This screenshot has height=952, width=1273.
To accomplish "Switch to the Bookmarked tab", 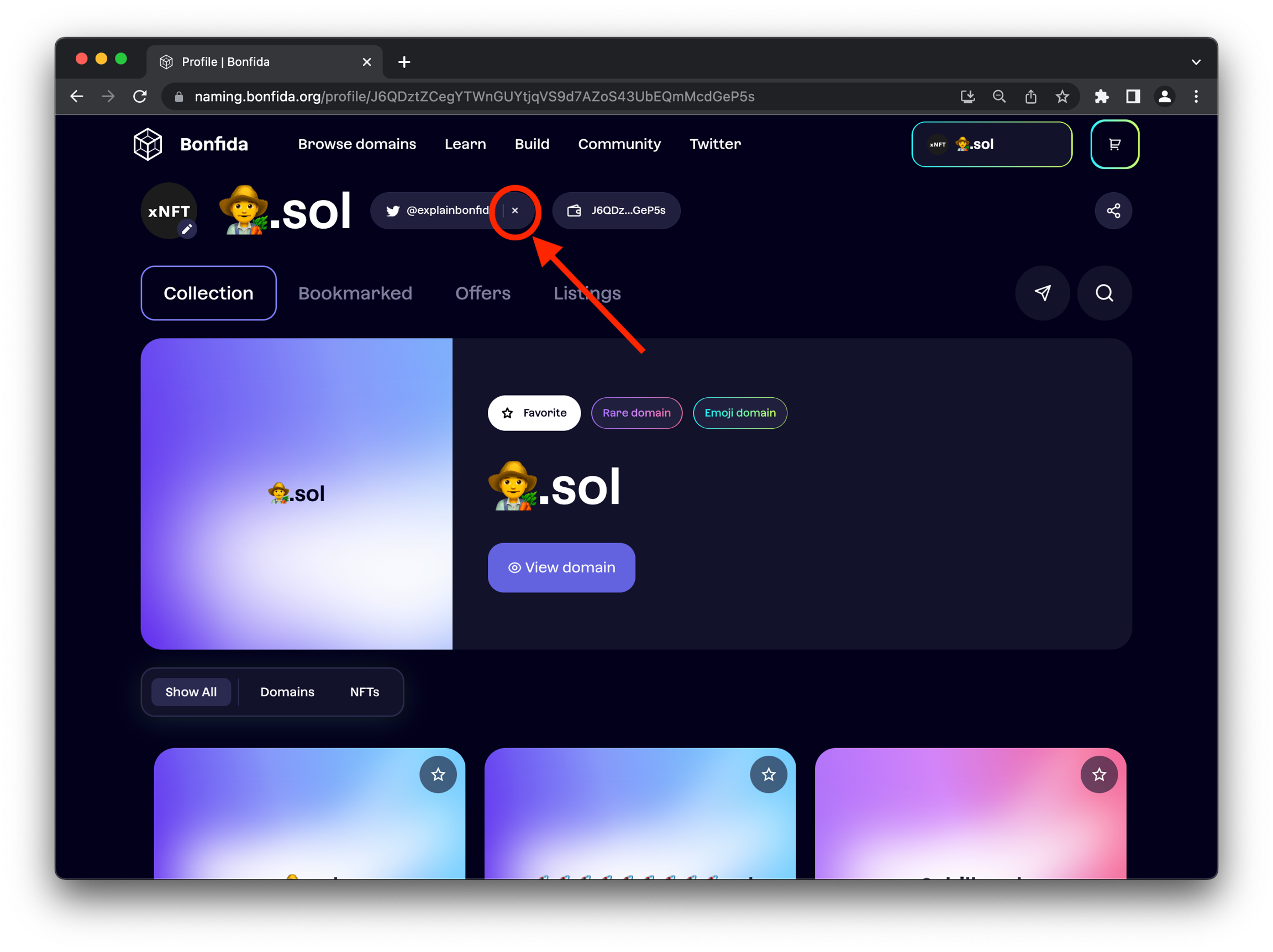I will click(x=355, y=293).
